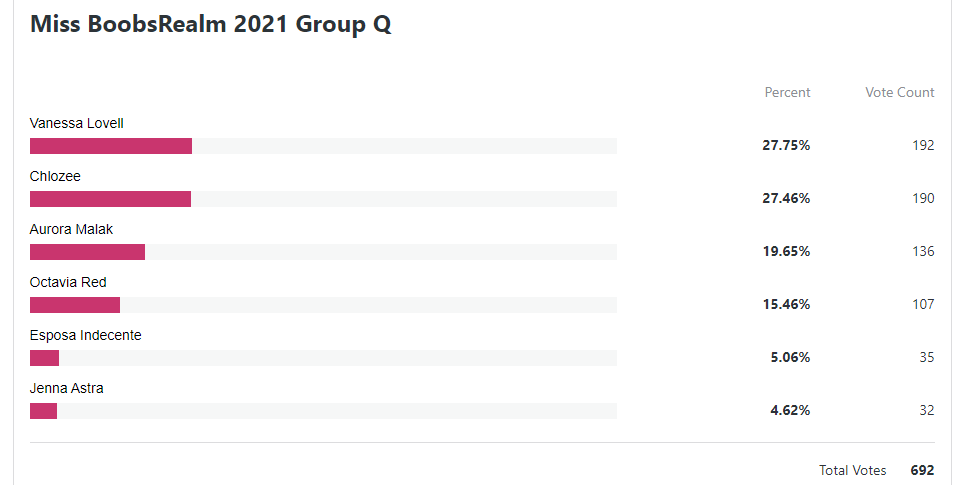This screenshot has width=958, height=485.
Task: Click the Percent column header
Action: click(x=788, y=92)
